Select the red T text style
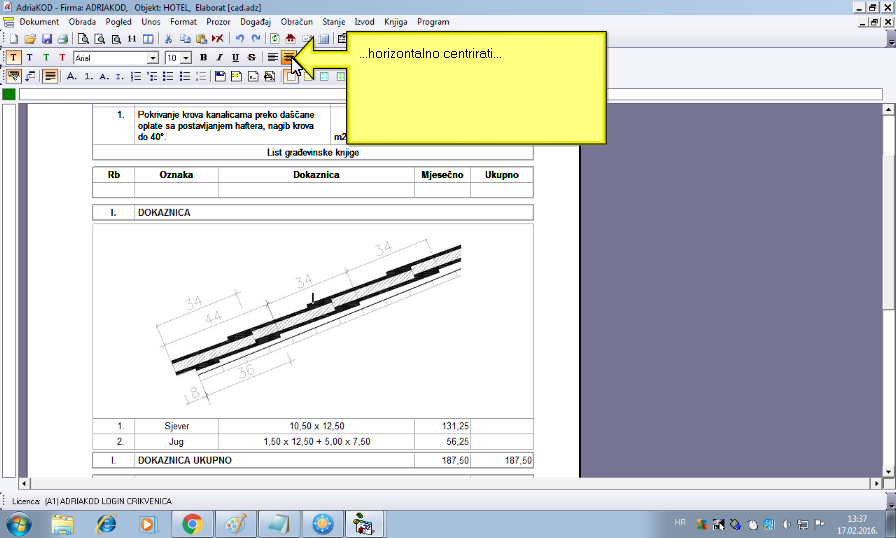Viewport: 896px width, 538px height. 62,58
